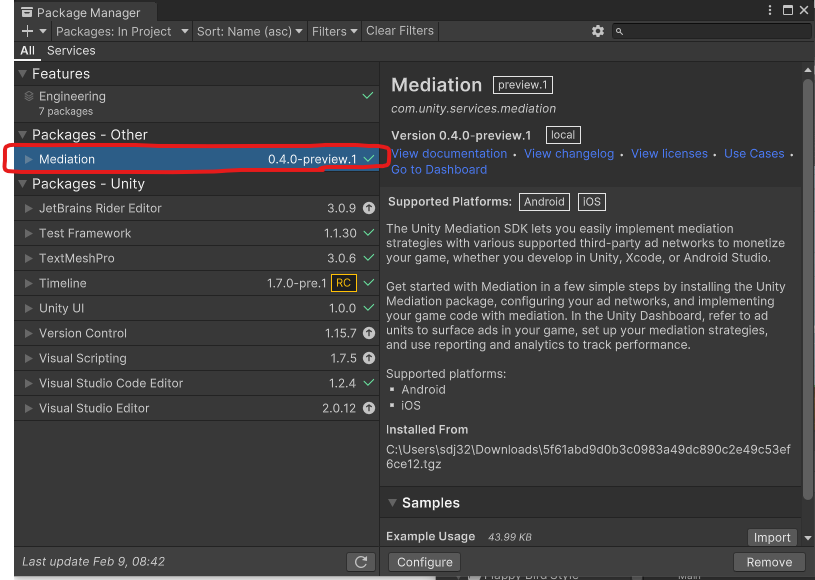Expand Unity UI versions arrow

pyautogui.click(x=29, y=308)
